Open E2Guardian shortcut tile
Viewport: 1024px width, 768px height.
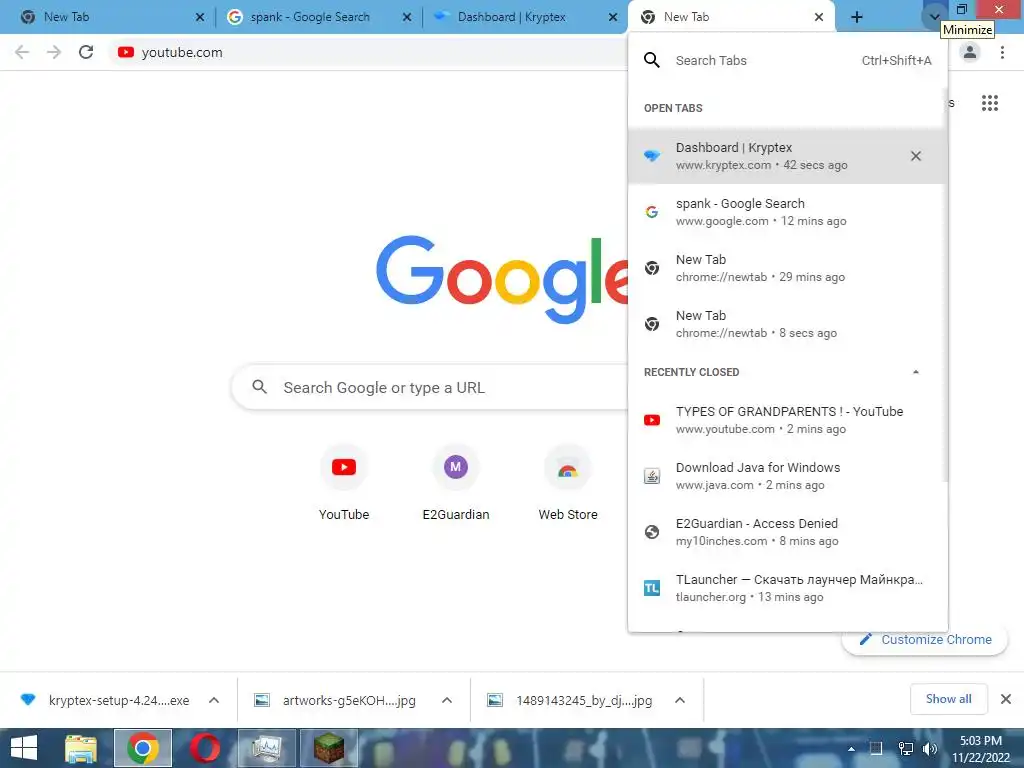[x=456, y=483]
